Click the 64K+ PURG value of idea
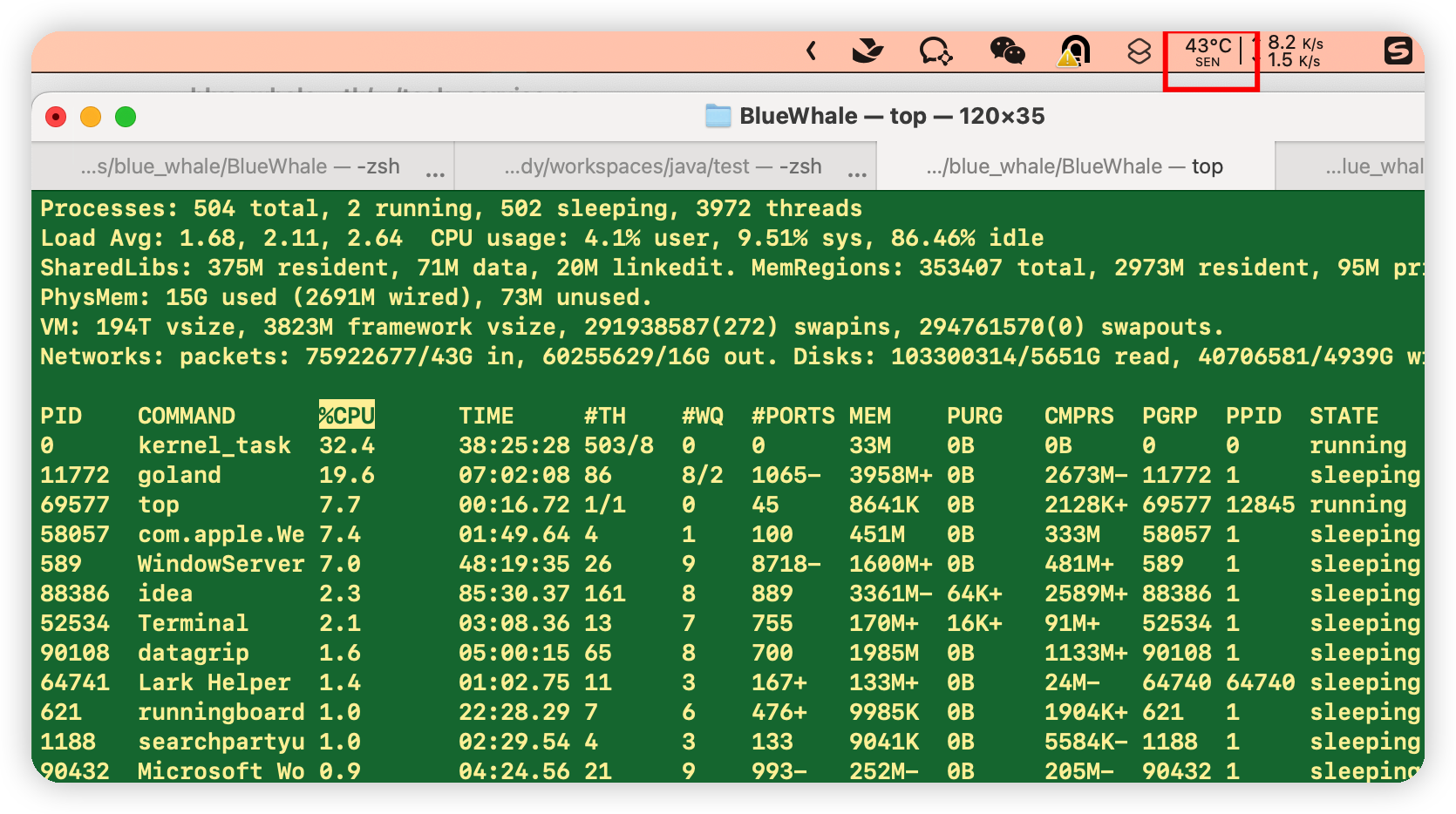Screen dimensions: 1456x814 click(975, 594)
